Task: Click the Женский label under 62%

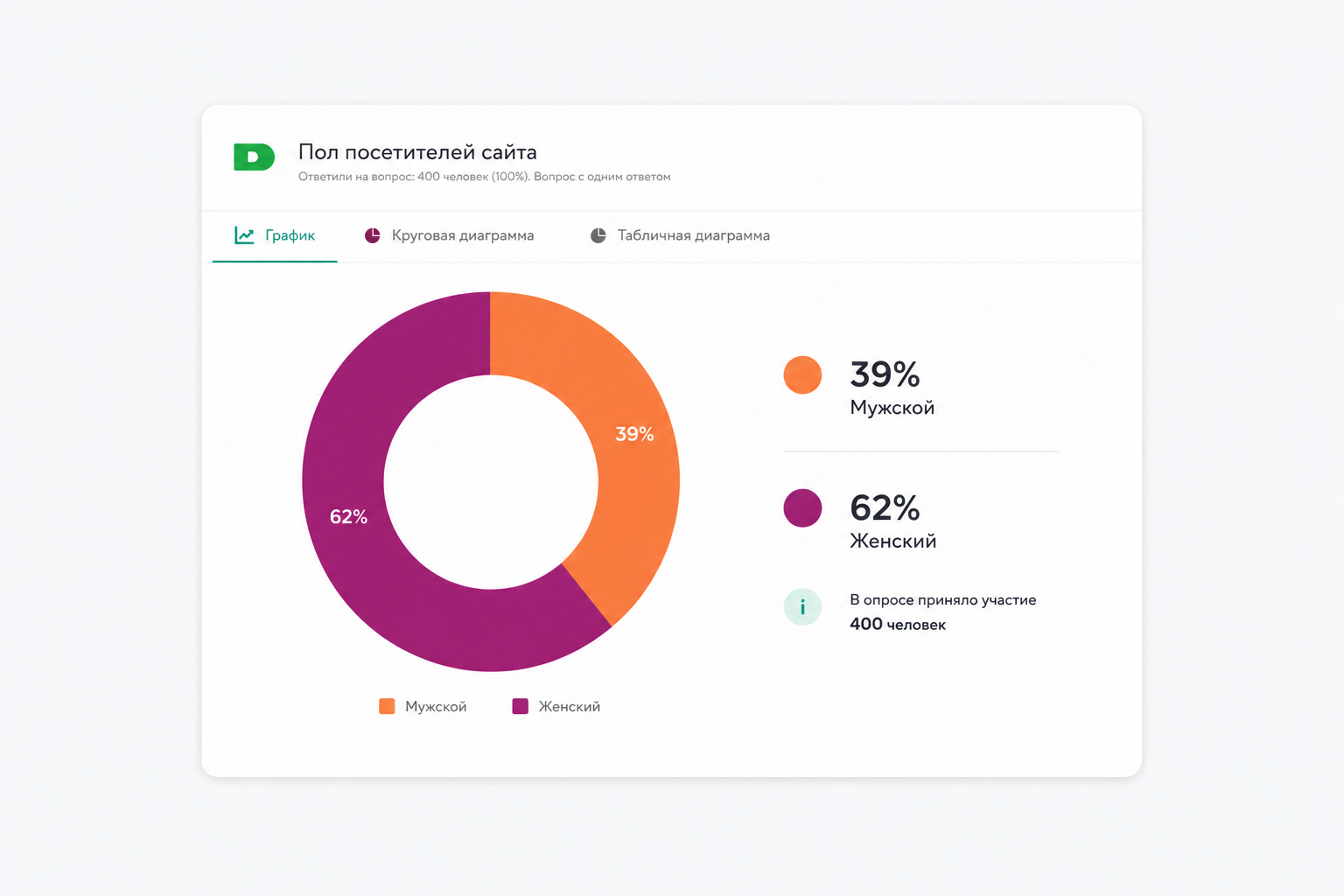Action: (893, 542)
